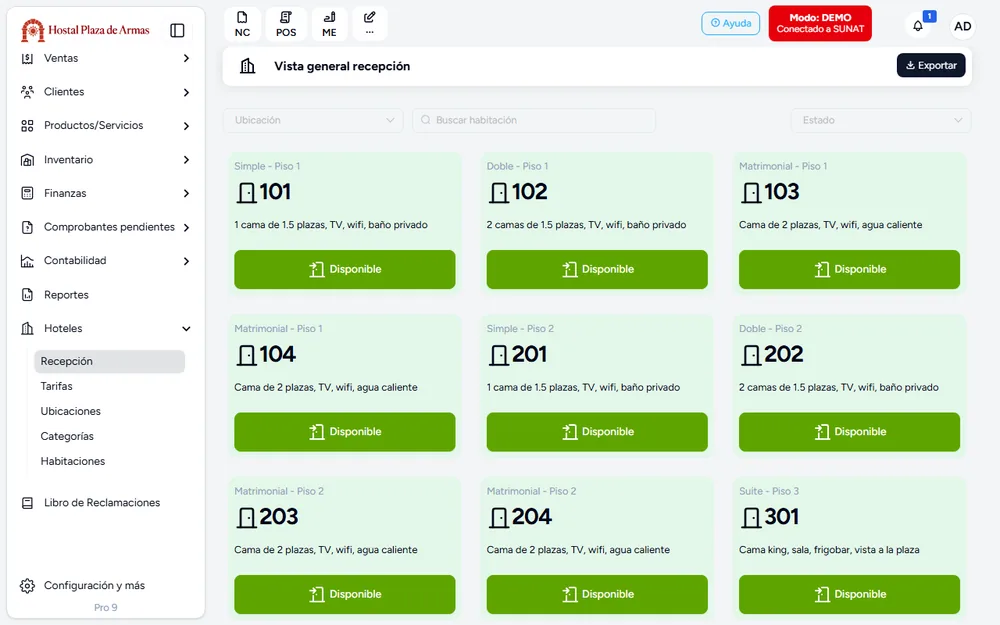Expand the Inventario menu

(105, 159)
